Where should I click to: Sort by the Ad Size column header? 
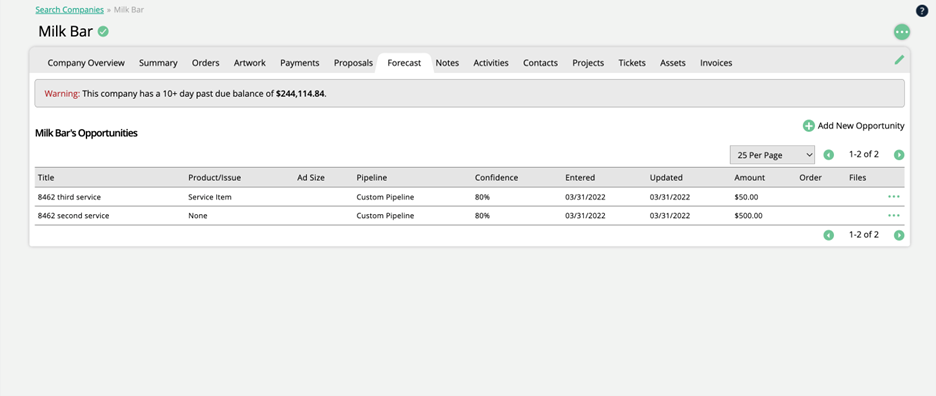(x=310, y=177)
